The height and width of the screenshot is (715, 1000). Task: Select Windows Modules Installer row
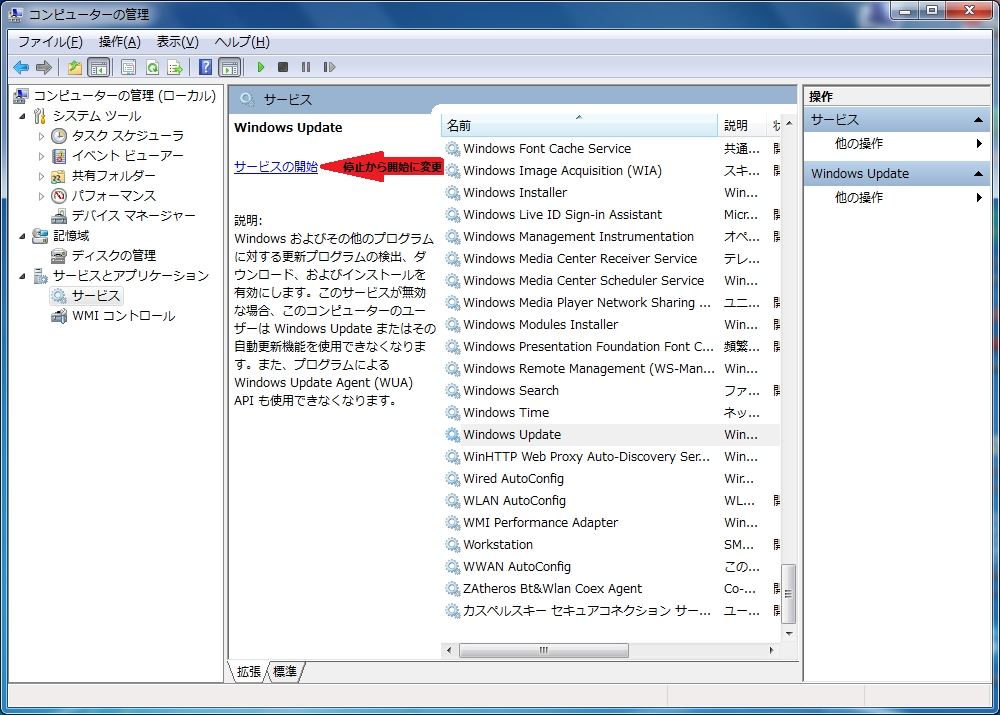click(x=612, y=325)
